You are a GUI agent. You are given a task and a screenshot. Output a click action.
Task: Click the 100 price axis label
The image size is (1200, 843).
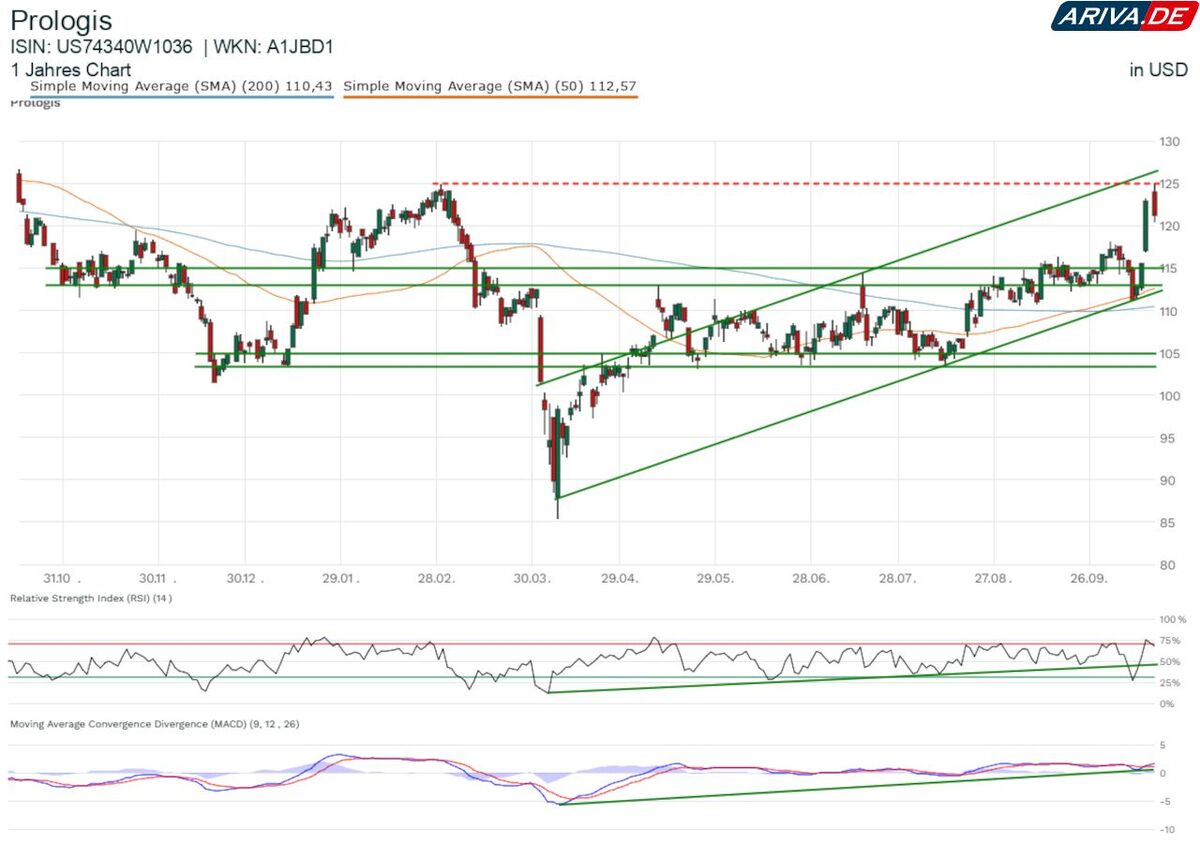click(1170, 396)
